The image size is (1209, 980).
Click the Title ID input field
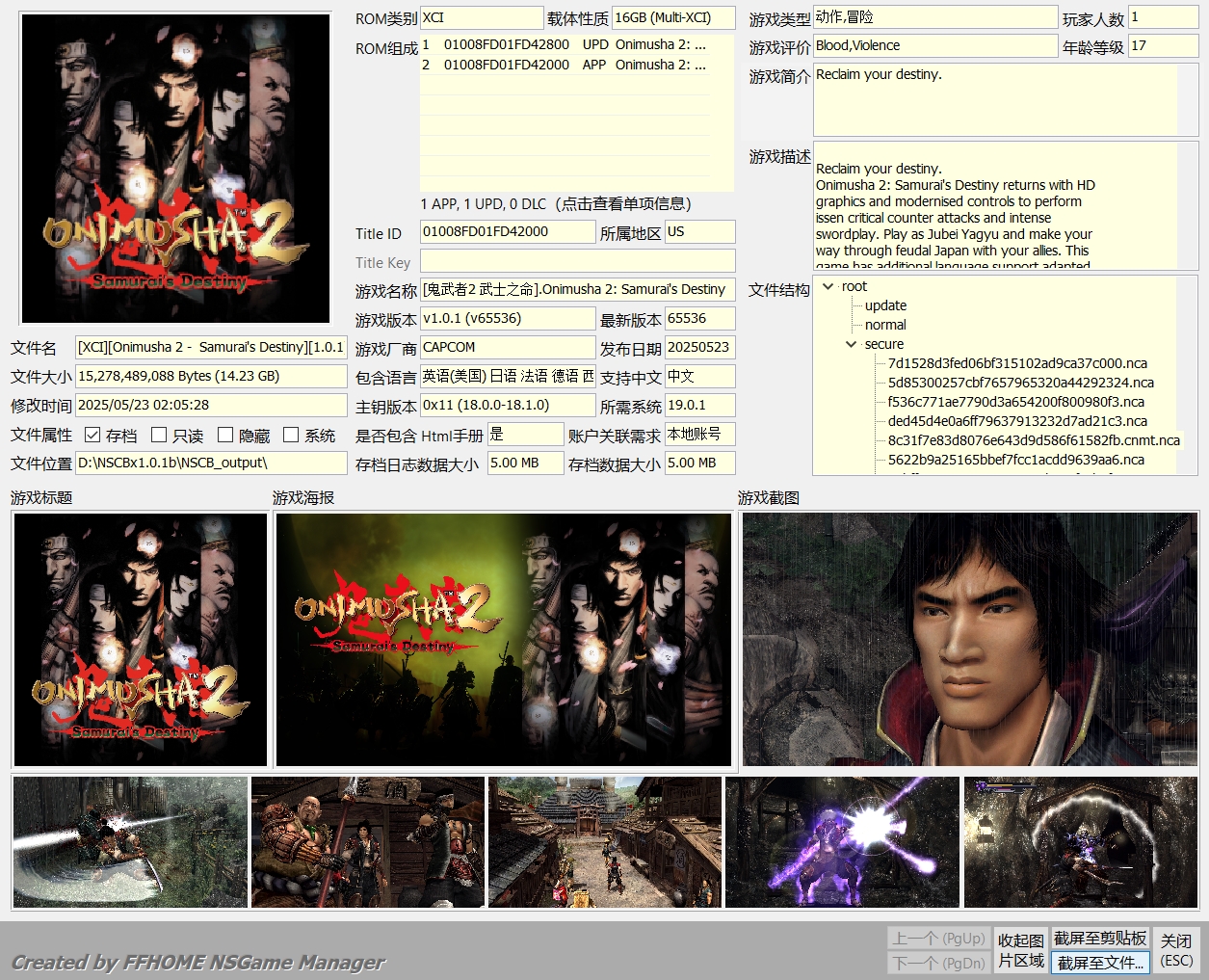[x=508, y=232]
